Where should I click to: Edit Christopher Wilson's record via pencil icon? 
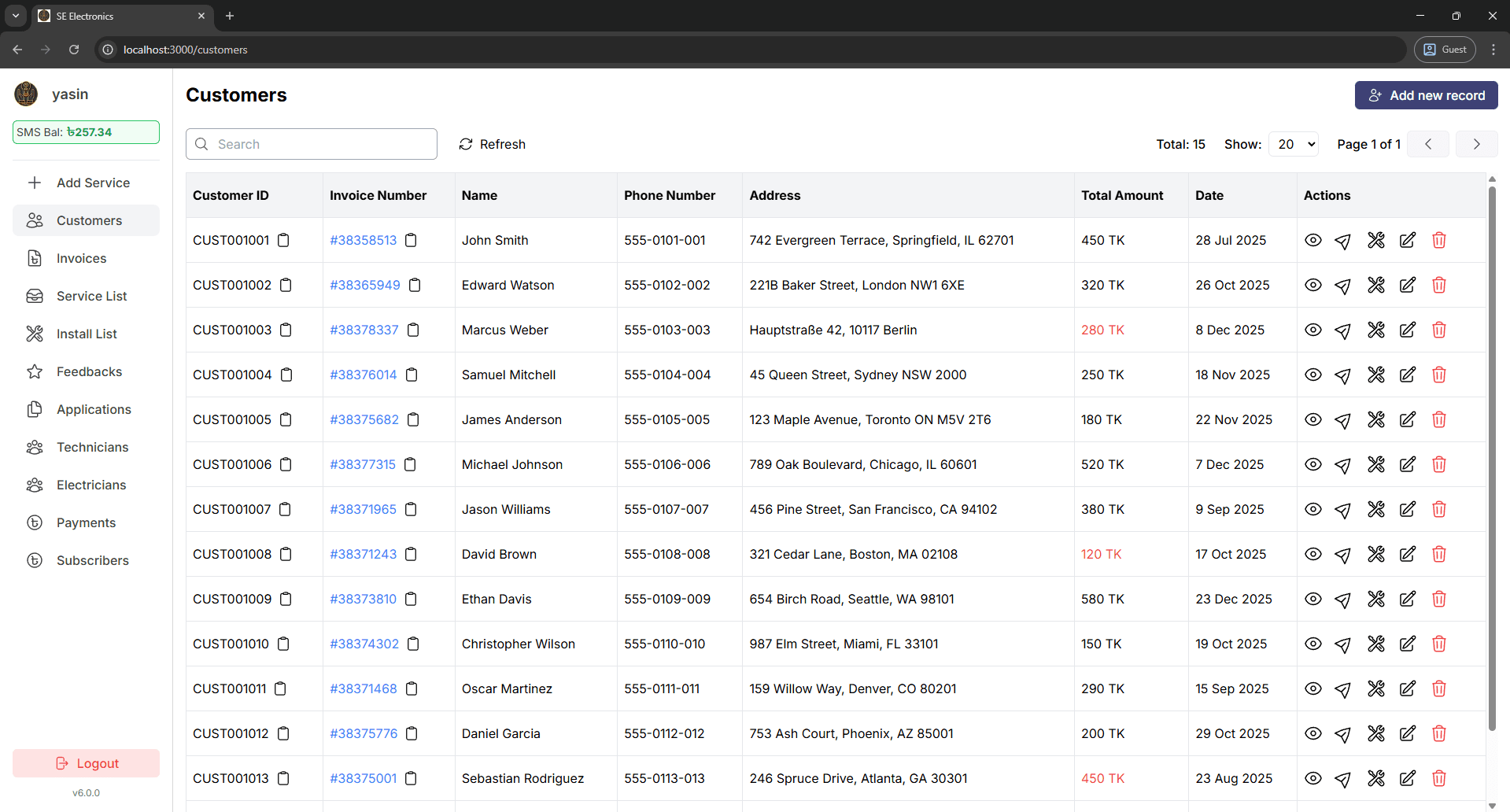click(1407, 644)
